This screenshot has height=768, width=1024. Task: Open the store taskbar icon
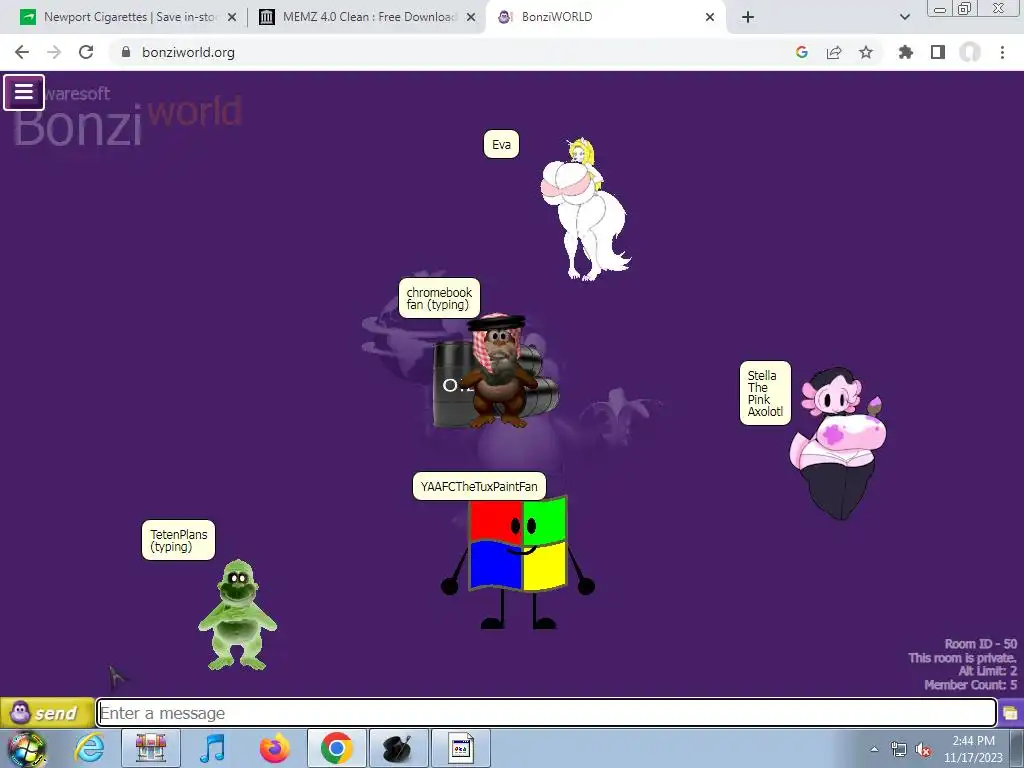[x=151, y=748]
